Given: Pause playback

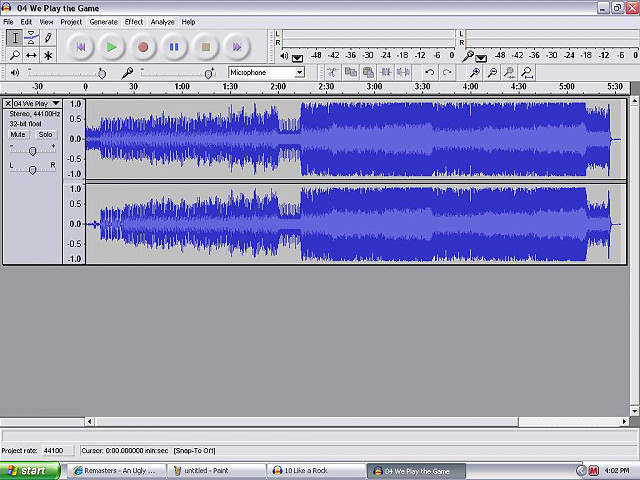Looking at the screenshot, I should pos(174,47).
